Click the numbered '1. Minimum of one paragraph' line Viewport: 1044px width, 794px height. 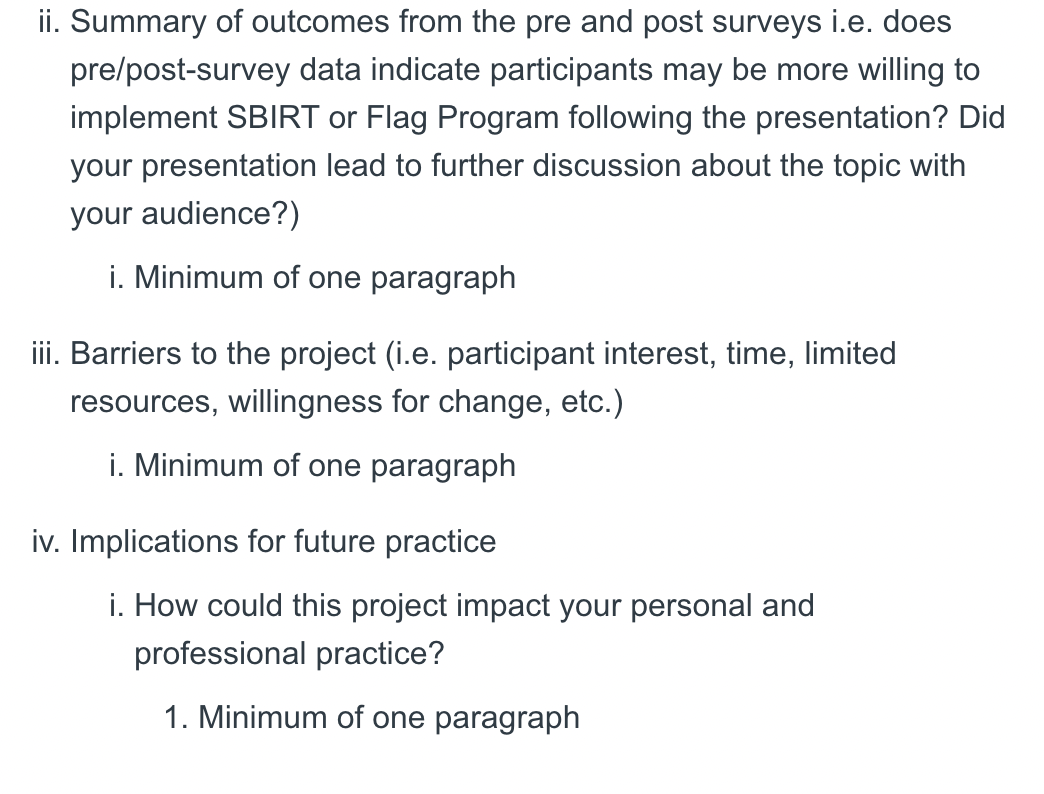coord(372,718)
